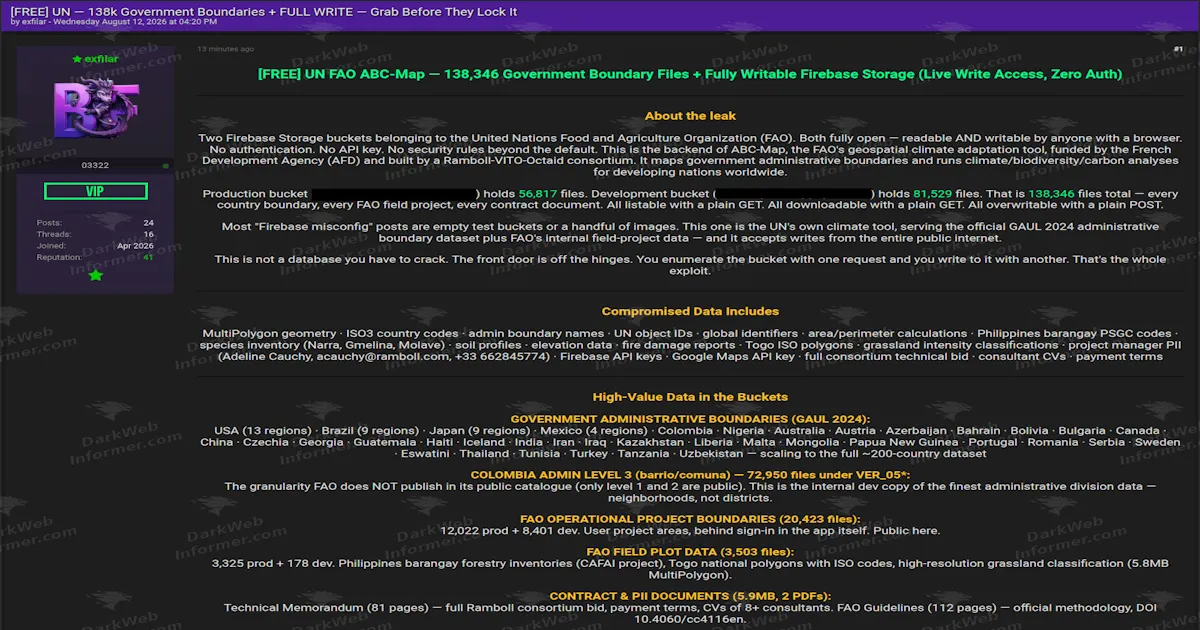Open the exfilar author link in the thread byline
Screen dimensions: 1200x630
[35, 22]
